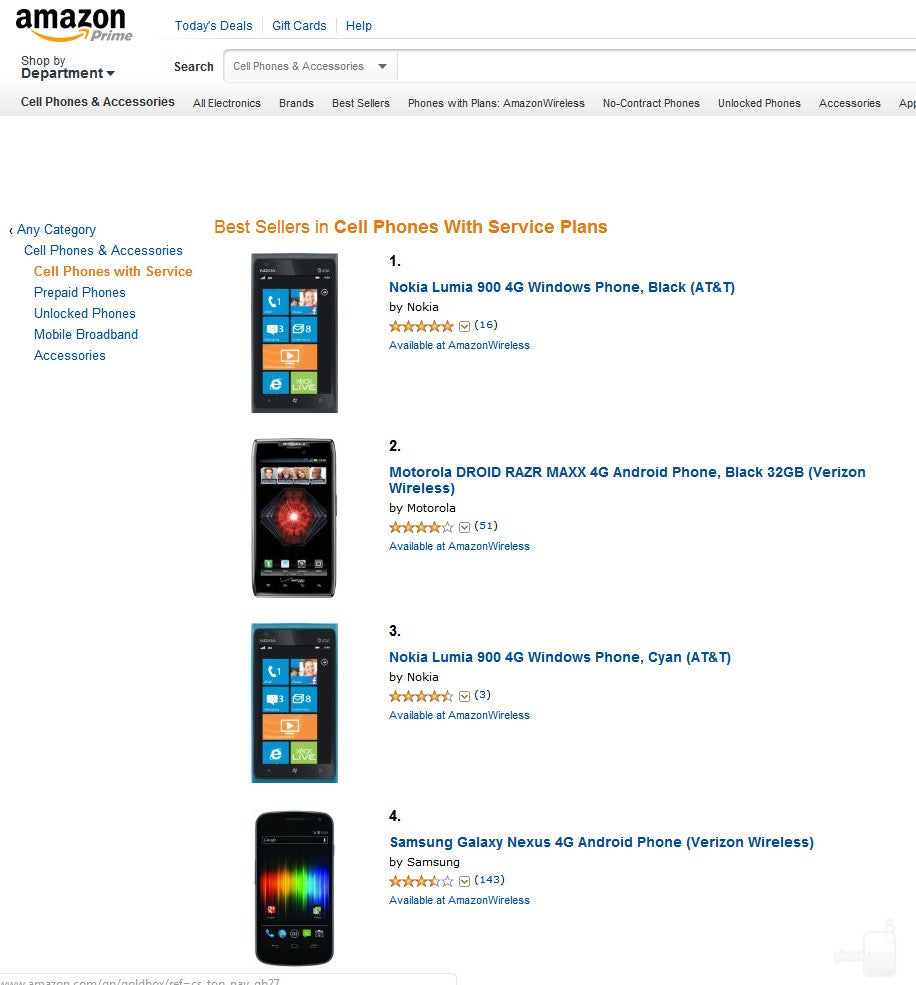Screen dimensions: 916x985
Task: Select Prepaid Phones in the sidebar
Action: (80, 292)
